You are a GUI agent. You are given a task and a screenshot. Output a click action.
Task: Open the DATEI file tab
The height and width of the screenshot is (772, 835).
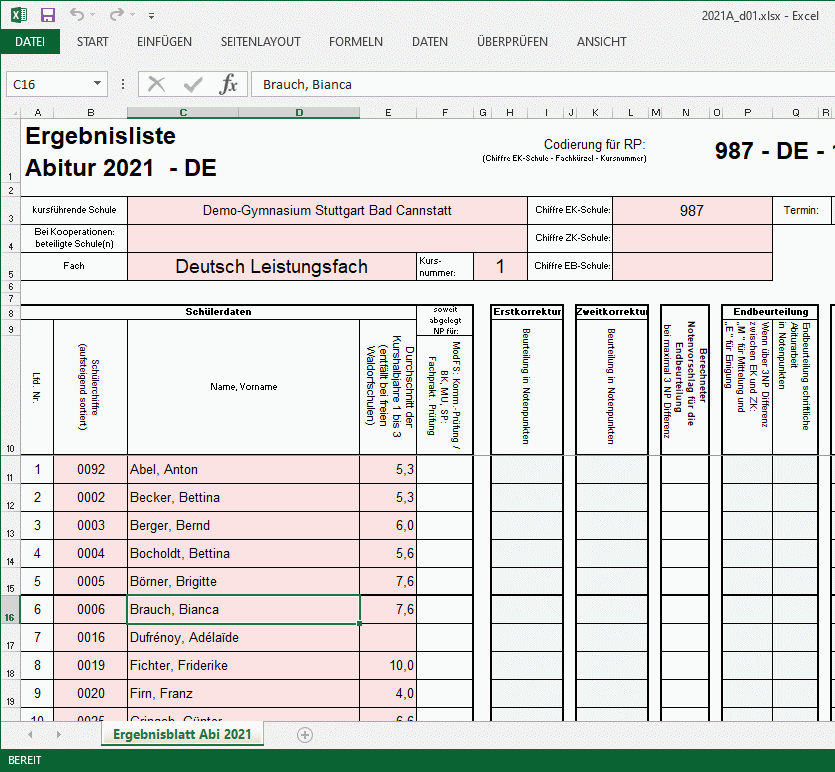[x=30, y=42]
